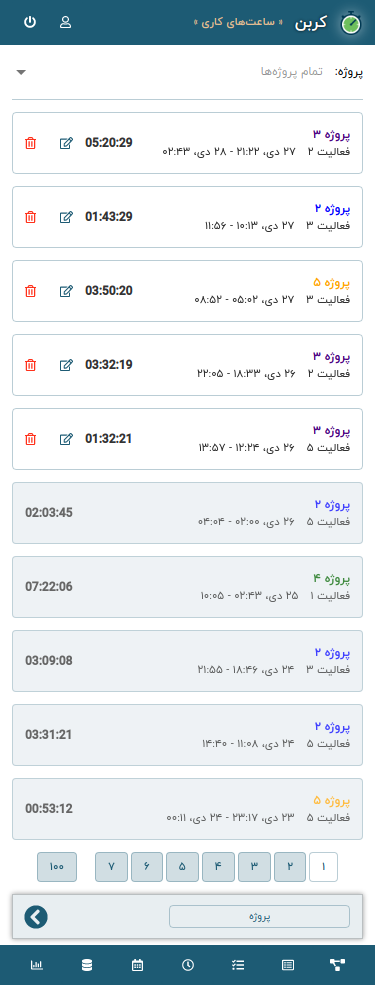Click the round back chevron button

pos(36,917)
